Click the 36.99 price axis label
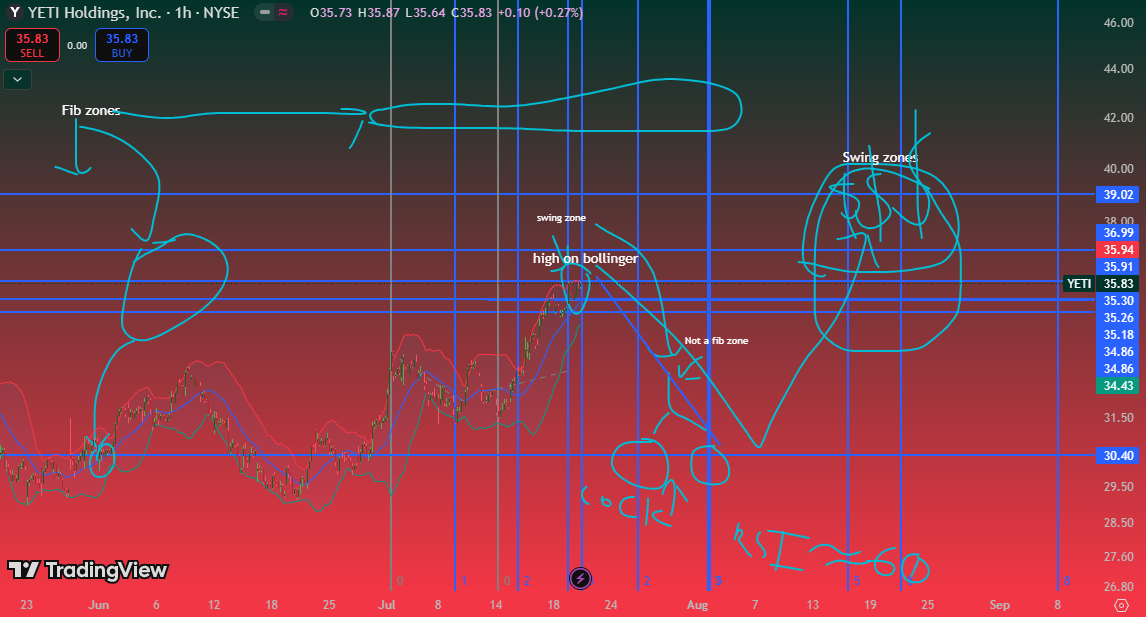Image resolution: width=1146 pixels, height=617 pixels. (1118, 232)
